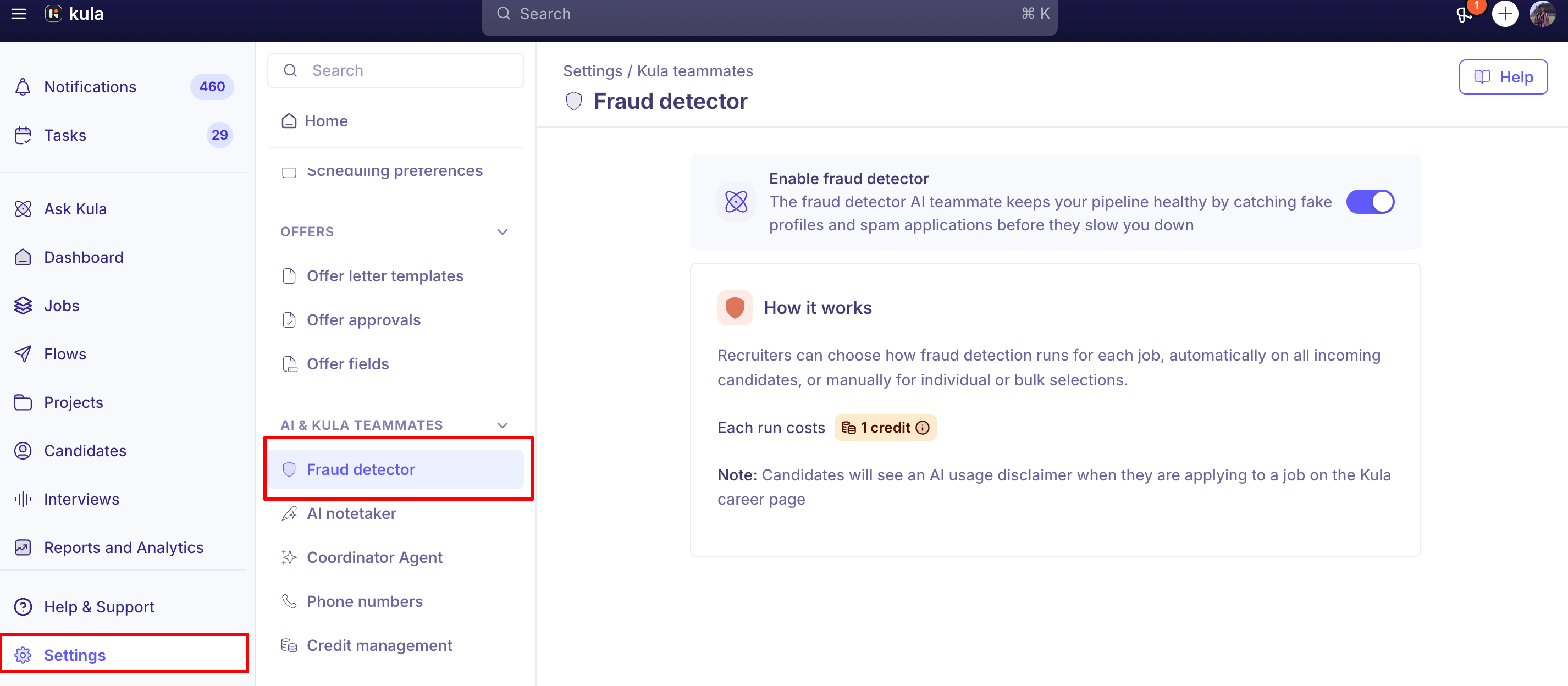Click the Help button
Screen dimensions: 1568x686
(x=1503, y=77)
